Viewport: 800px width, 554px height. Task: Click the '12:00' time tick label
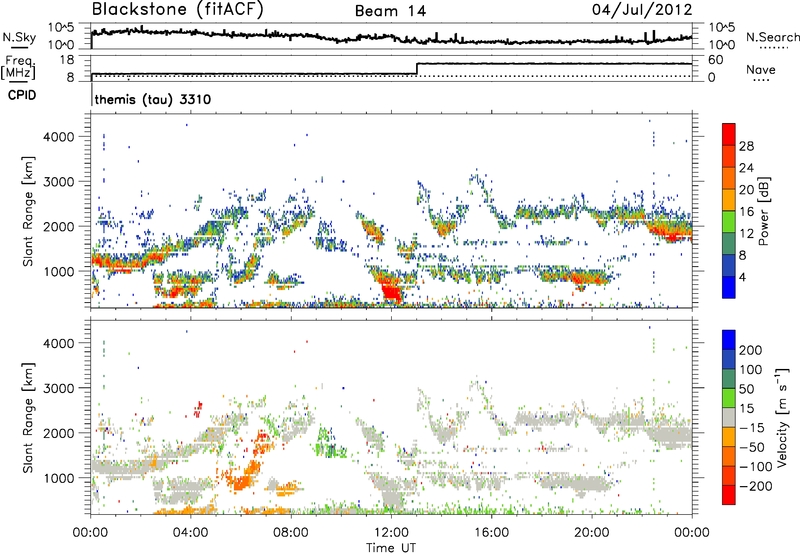coord(391,533)
